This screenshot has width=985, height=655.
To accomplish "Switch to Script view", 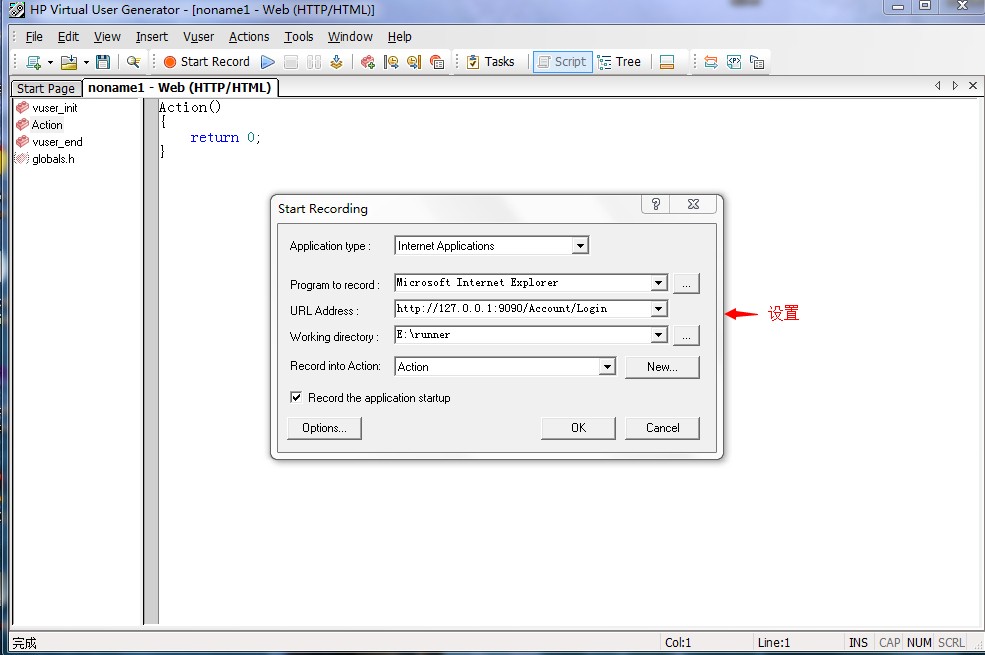I will click(x=562, y=62).
